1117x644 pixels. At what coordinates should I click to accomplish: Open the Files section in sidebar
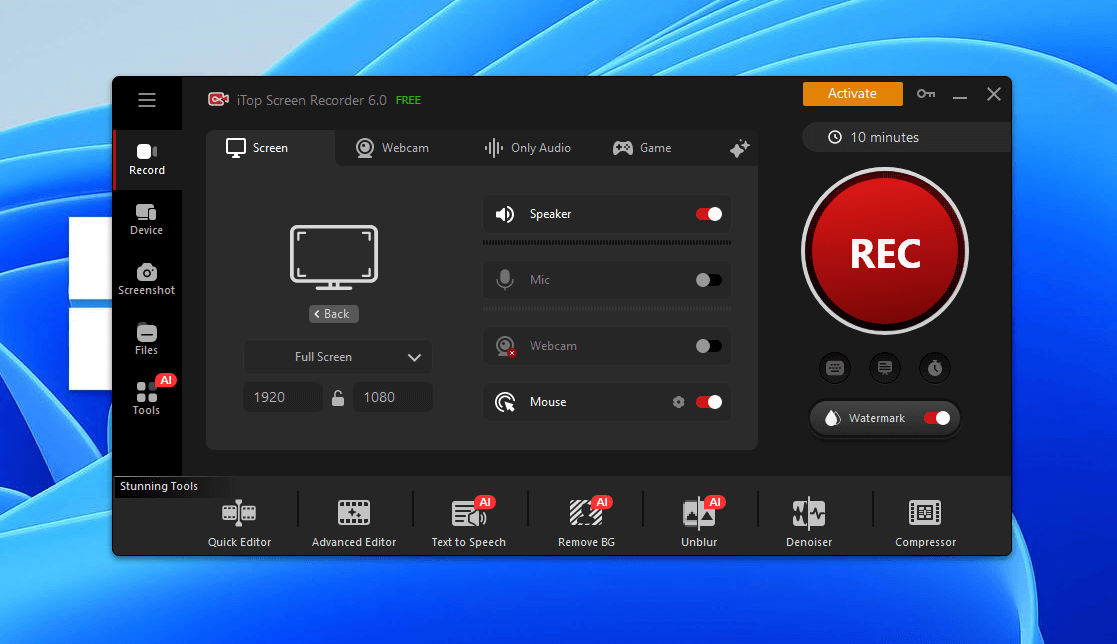point(147,339)
